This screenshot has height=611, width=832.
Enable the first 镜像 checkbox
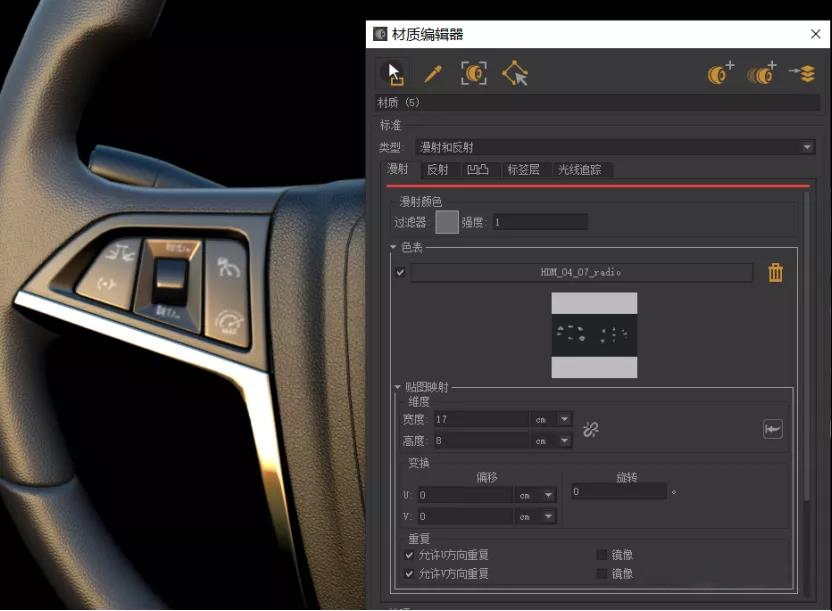pos(602,555)
